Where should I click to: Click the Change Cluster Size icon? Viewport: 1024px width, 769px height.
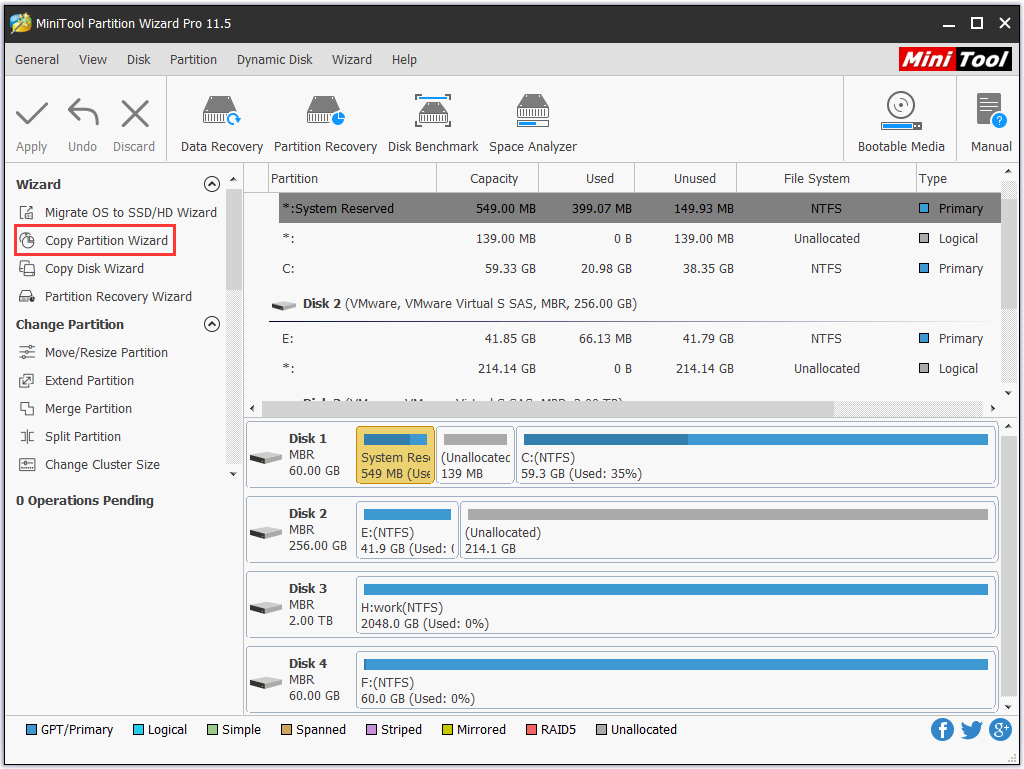27,465
